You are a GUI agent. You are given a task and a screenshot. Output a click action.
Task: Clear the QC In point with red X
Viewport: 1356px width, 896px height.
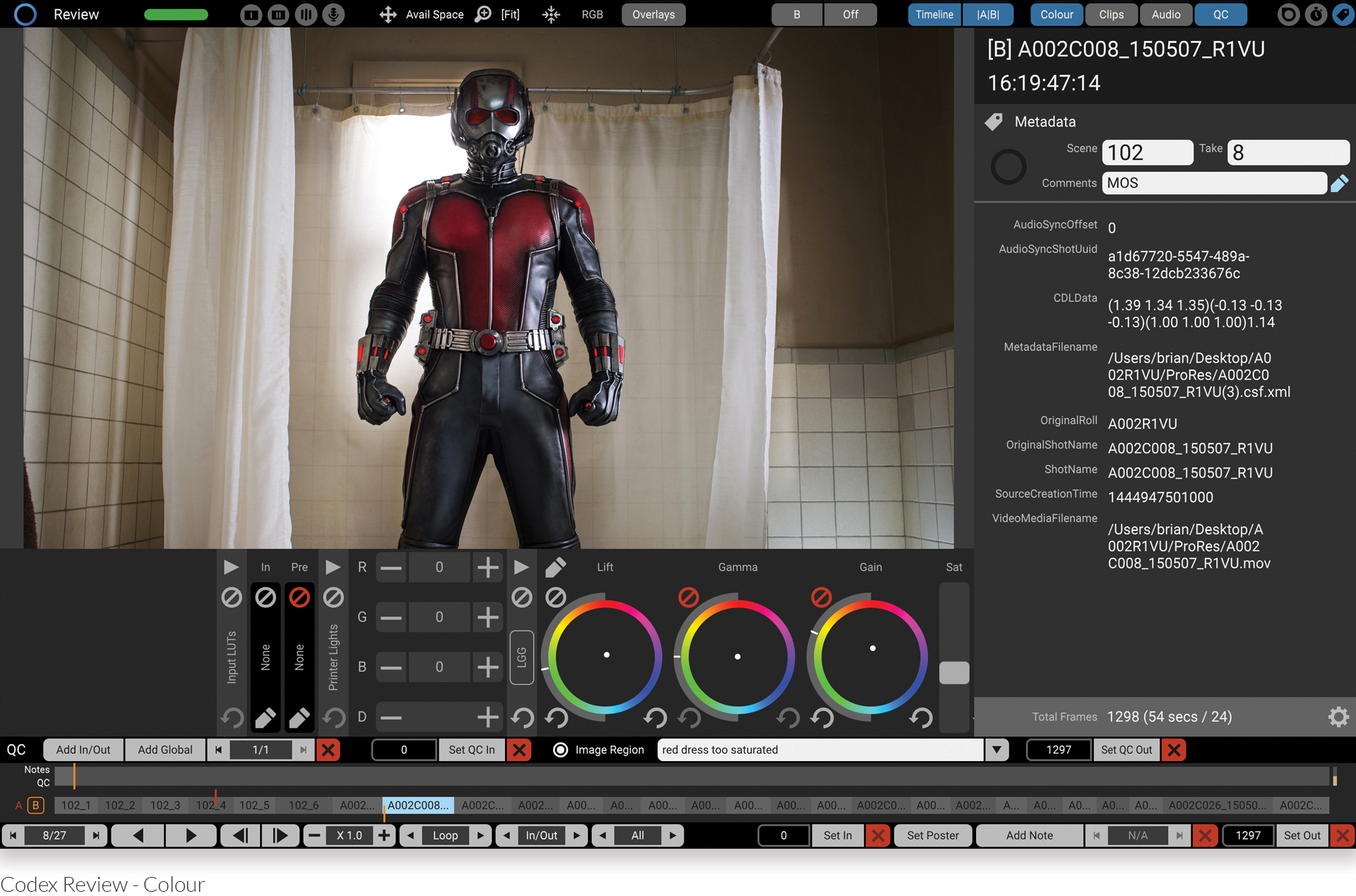[519, 750]
